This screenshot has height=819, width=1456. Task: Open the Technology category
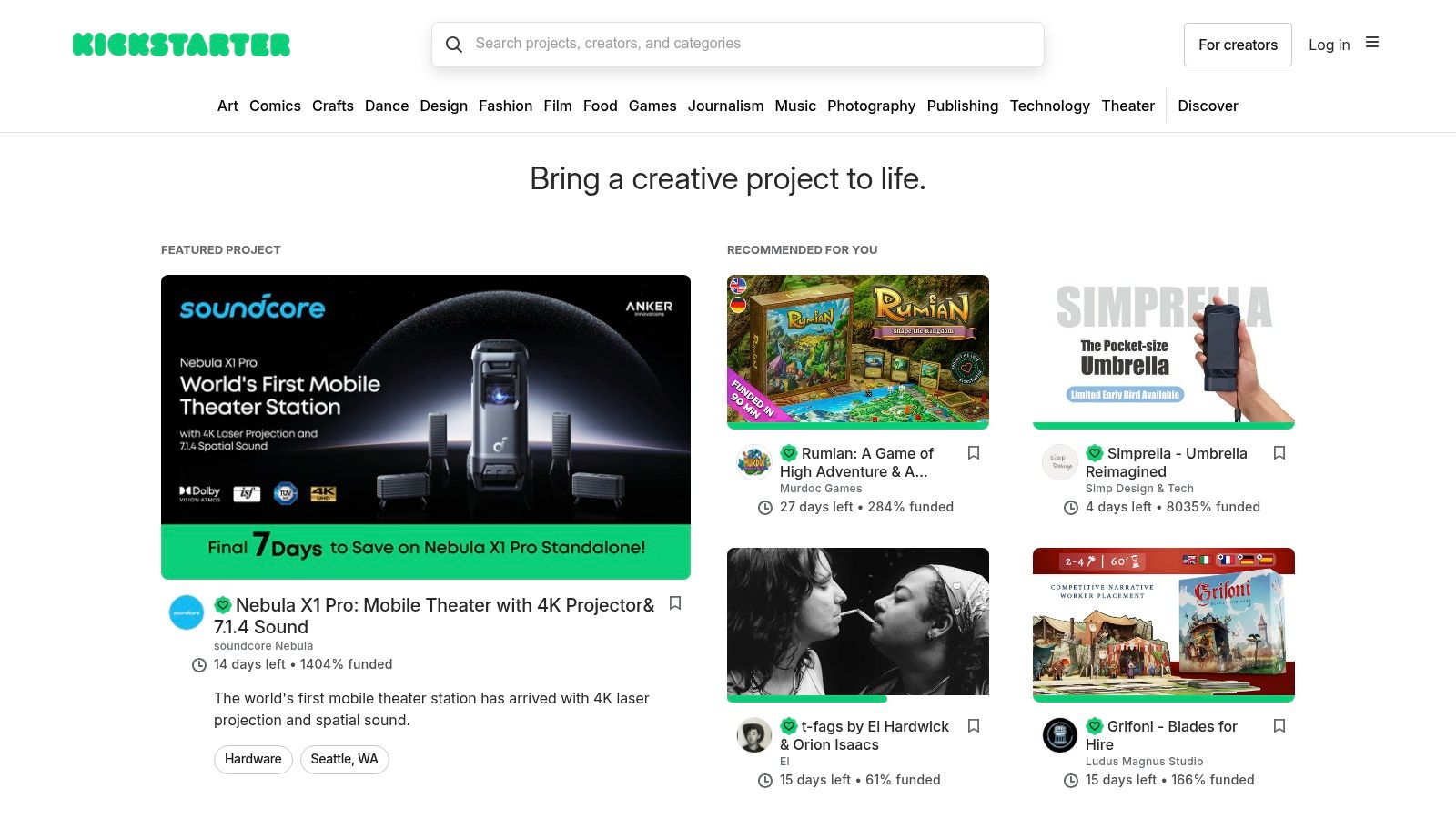point(1049,106)
